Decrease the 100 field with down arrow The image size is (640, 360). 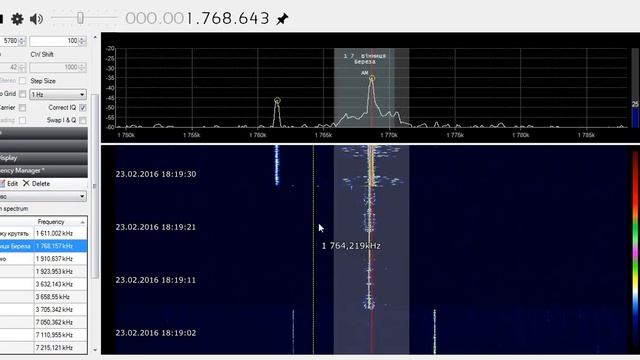point(82,43)
